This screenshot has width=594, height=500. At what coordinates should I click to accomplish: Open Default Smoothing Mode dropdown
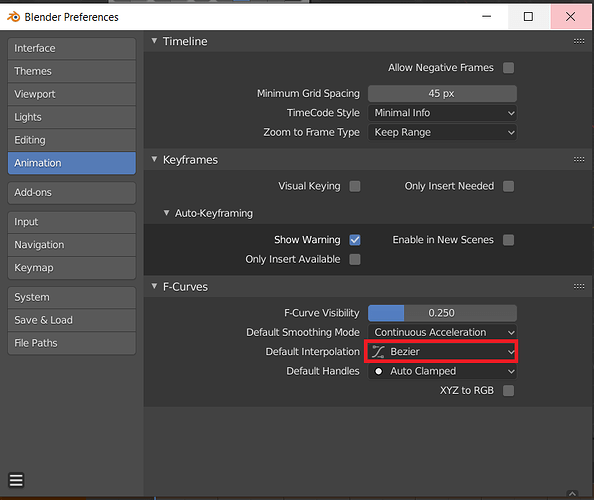coord(442,332)
